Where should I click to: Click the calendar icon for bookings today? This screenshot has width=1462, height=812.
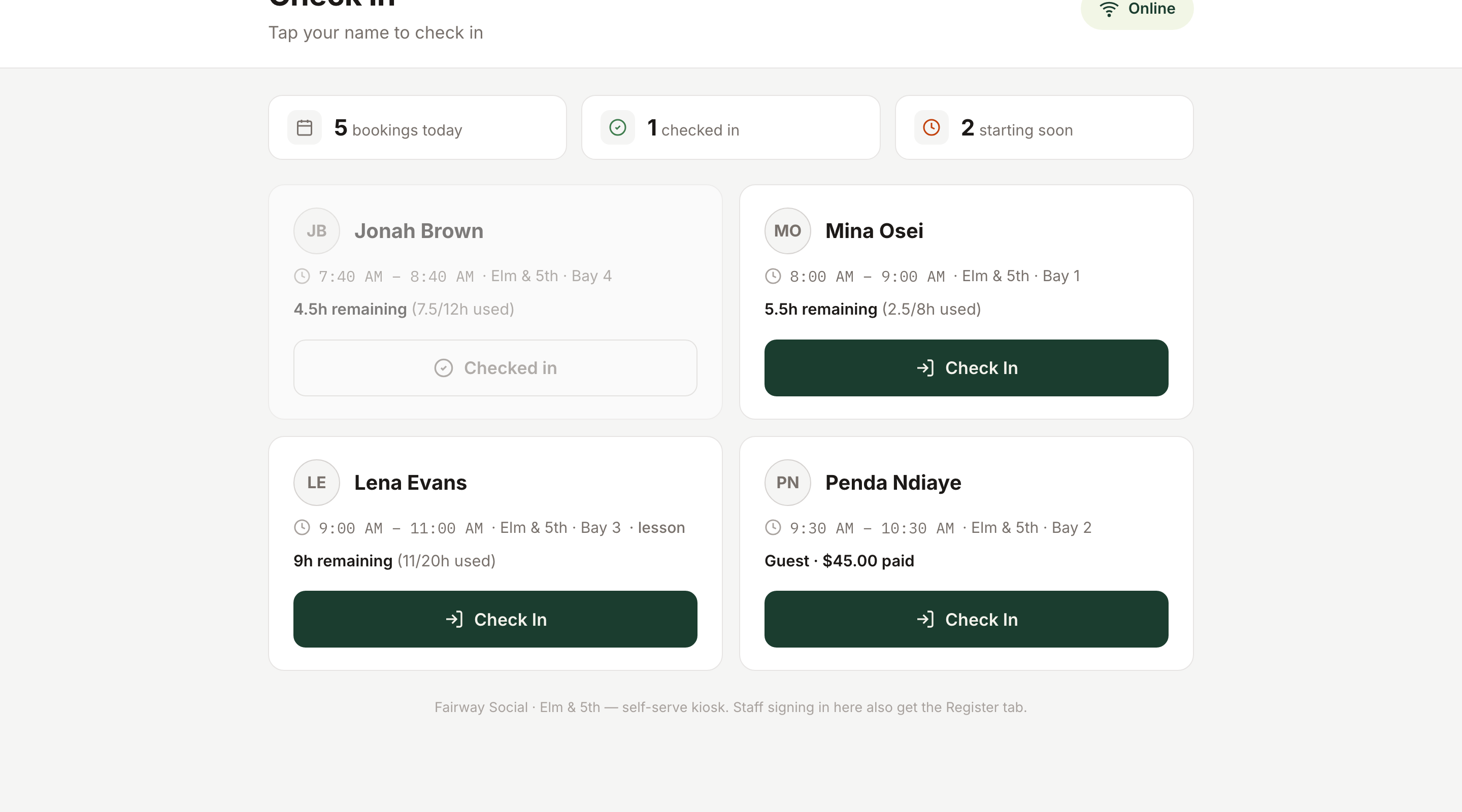(x=304, y=128)
